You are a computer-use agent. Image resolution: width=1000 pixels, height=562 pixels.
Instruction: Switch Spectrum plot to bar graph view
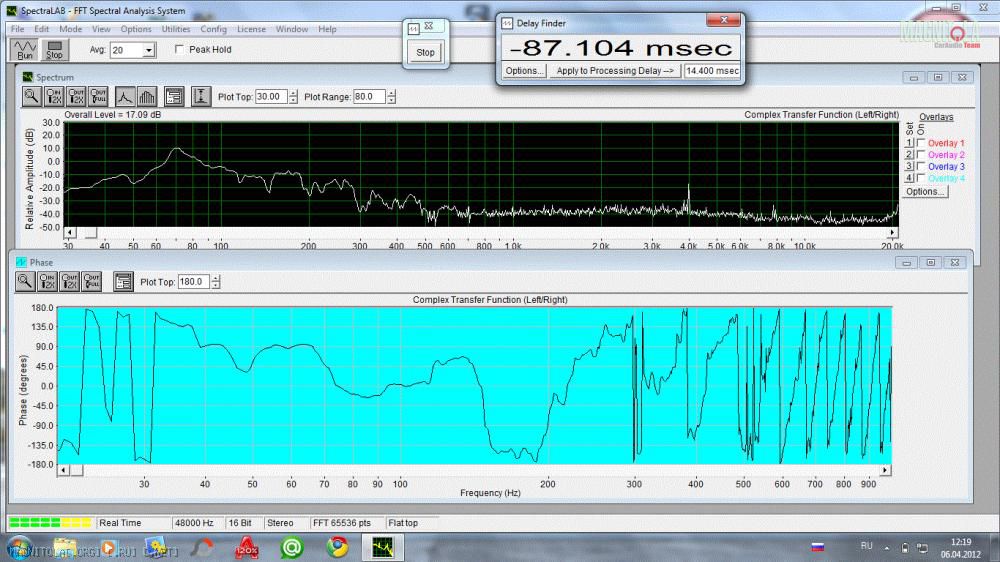pos(146,96)
